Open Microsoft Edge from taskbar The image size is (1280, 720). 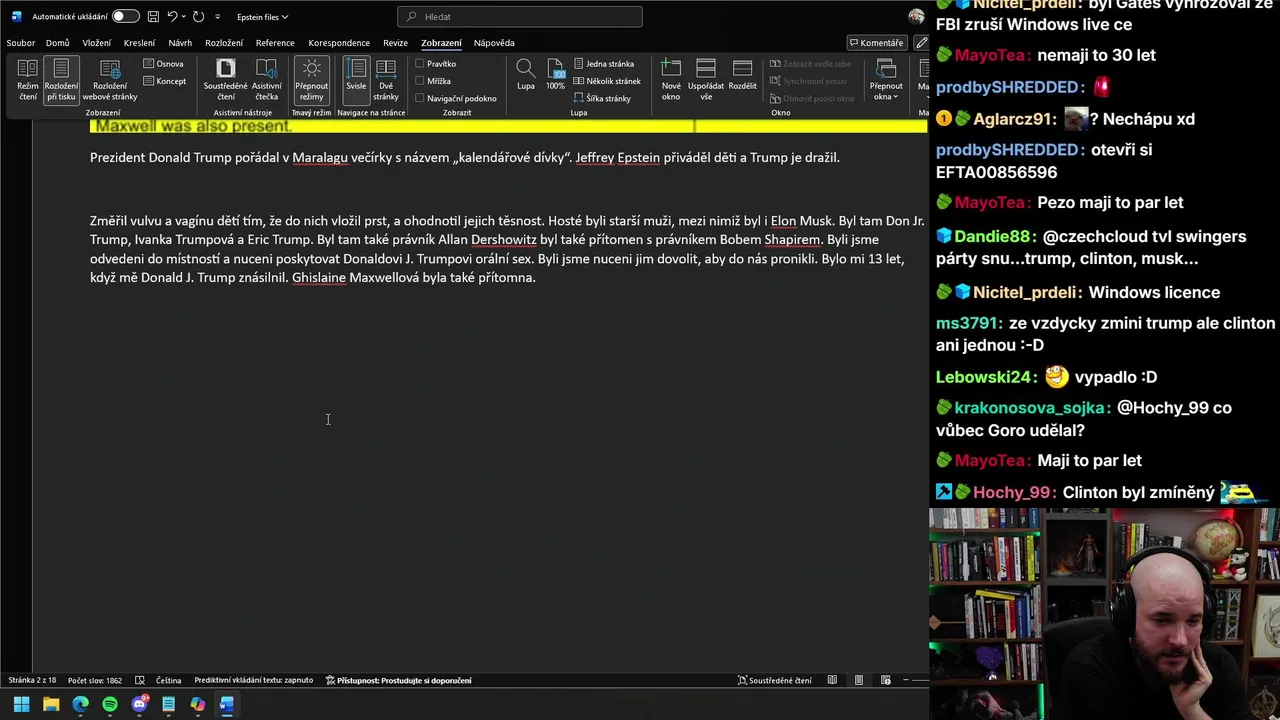point(80,704)
